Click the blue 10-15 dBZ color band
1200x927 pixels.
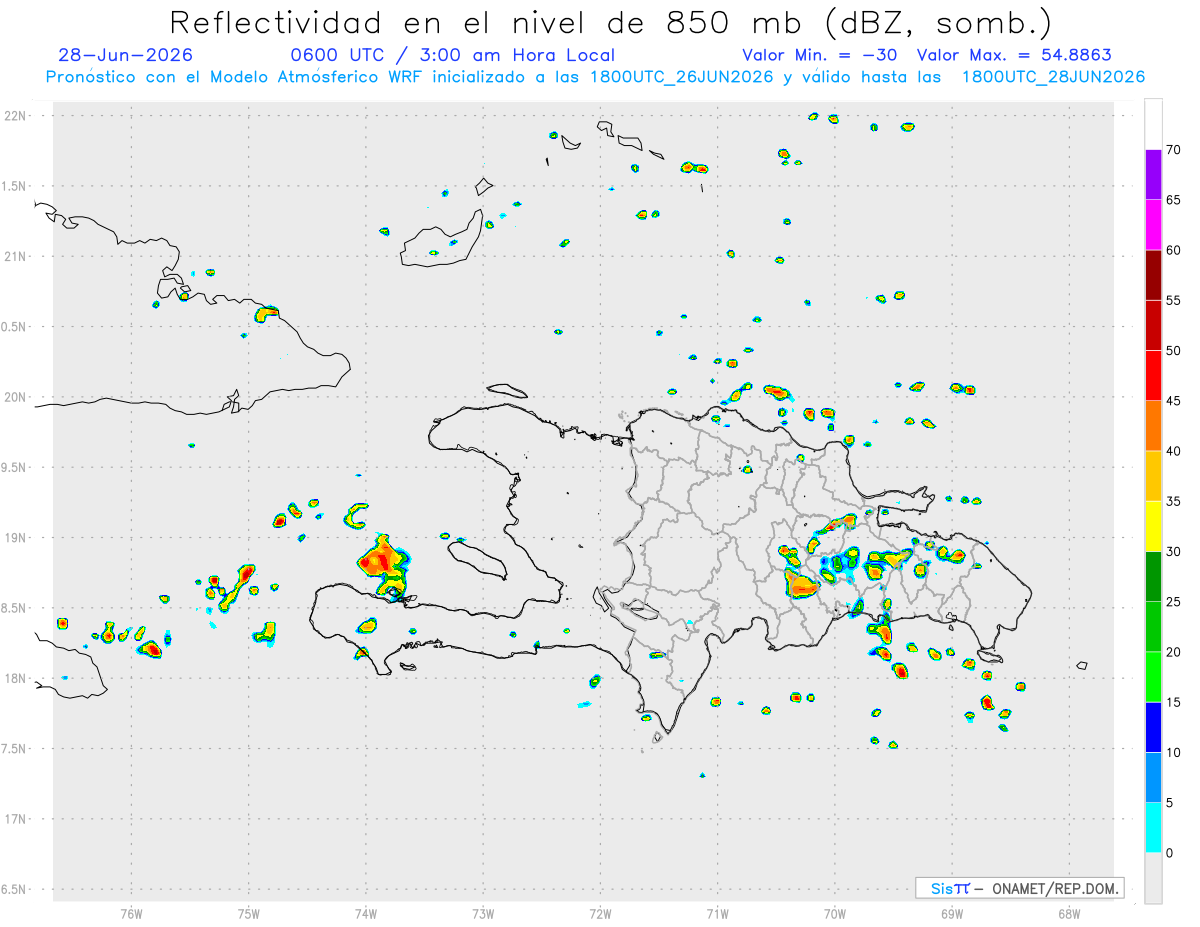(x=1153, y=727)
